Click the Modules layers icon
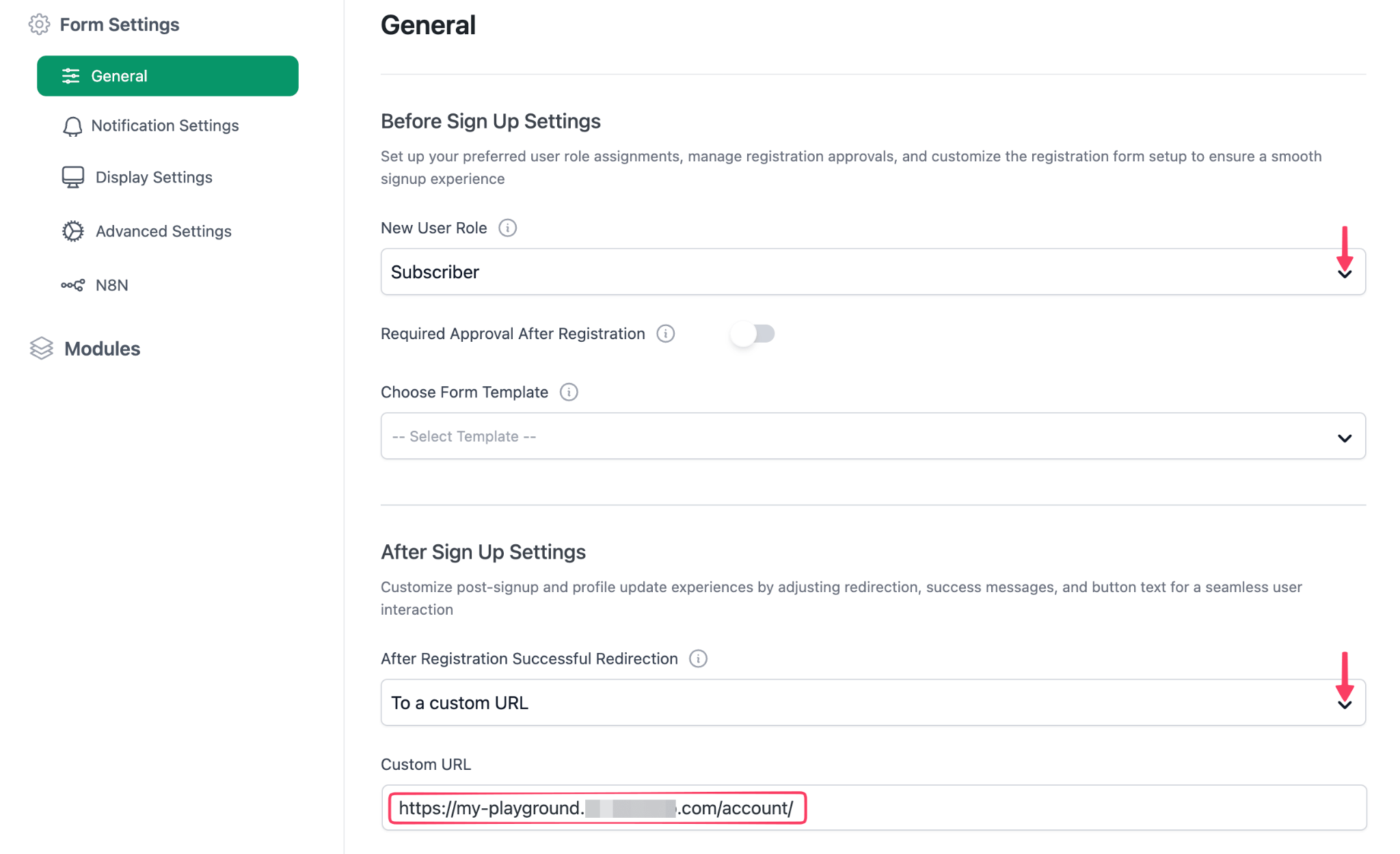Viewport: 1400px width, 854px height. (41, 349)
